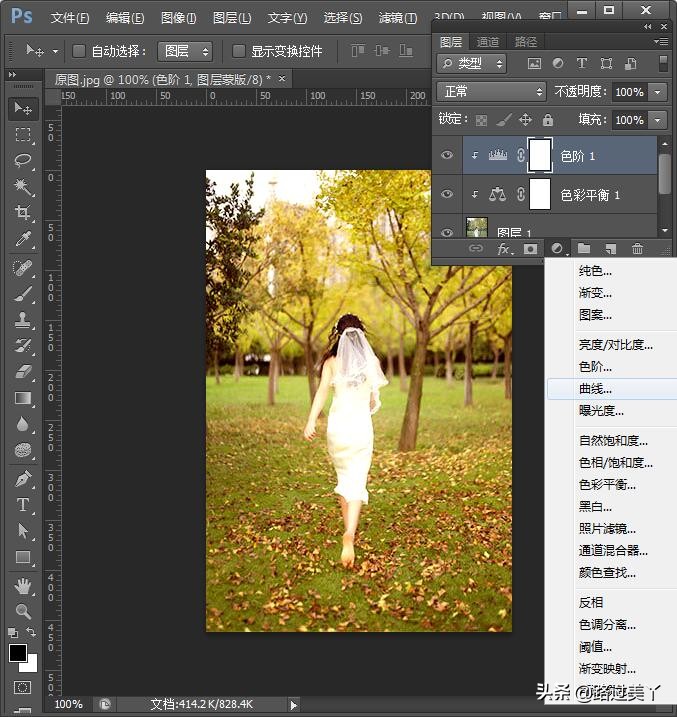This screenshot has height=717, width=677.
Task: Filter layers by adjustment layer icon
Action: click(x=558, y=63)
